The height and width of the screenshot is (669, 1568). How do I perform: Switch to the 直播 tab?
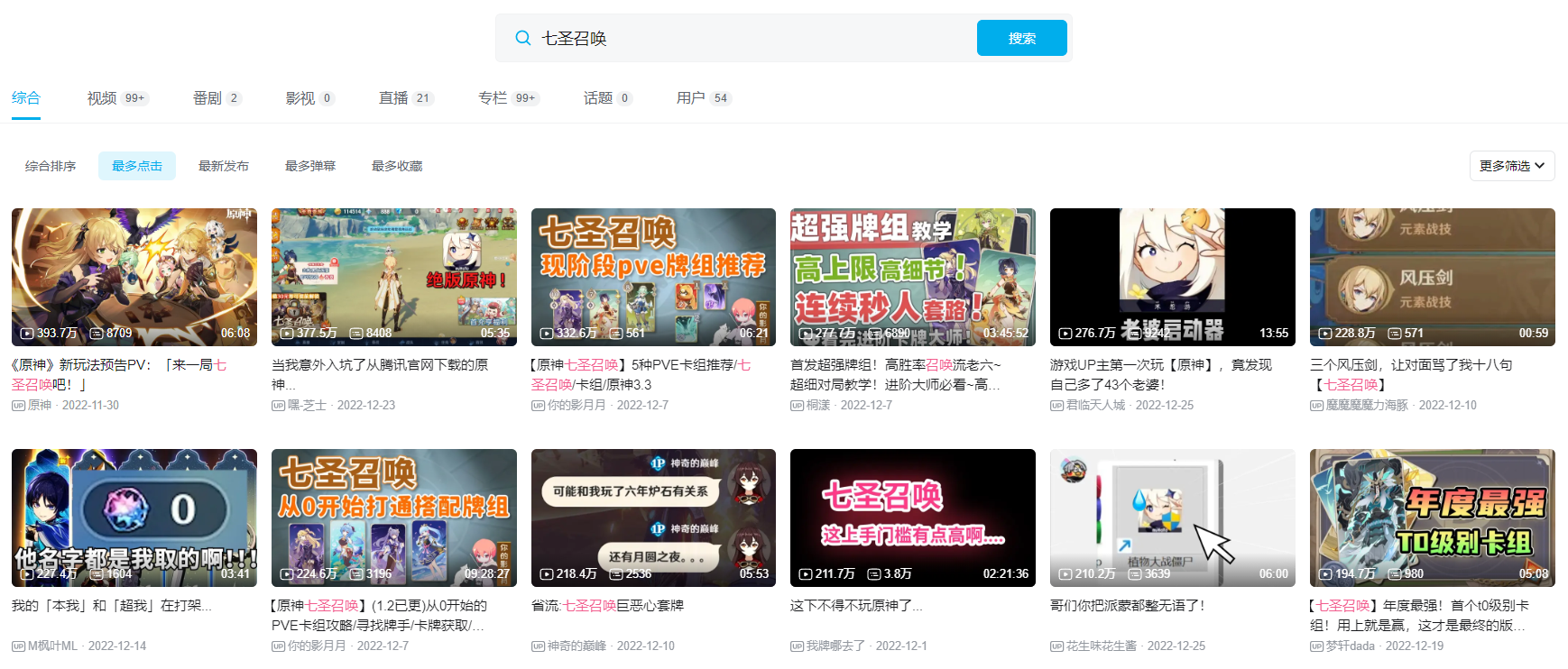click(x=406, y=98)
